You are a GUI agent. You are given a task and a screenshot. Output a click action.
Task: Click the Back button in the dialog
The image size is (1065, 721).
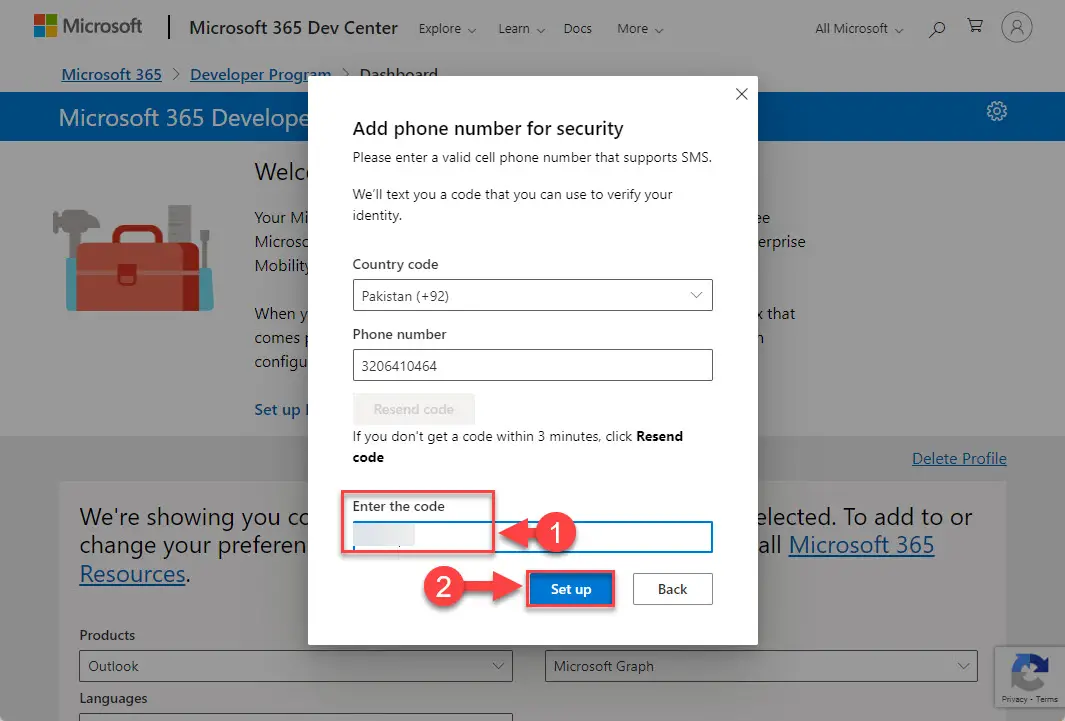[672, 589]
